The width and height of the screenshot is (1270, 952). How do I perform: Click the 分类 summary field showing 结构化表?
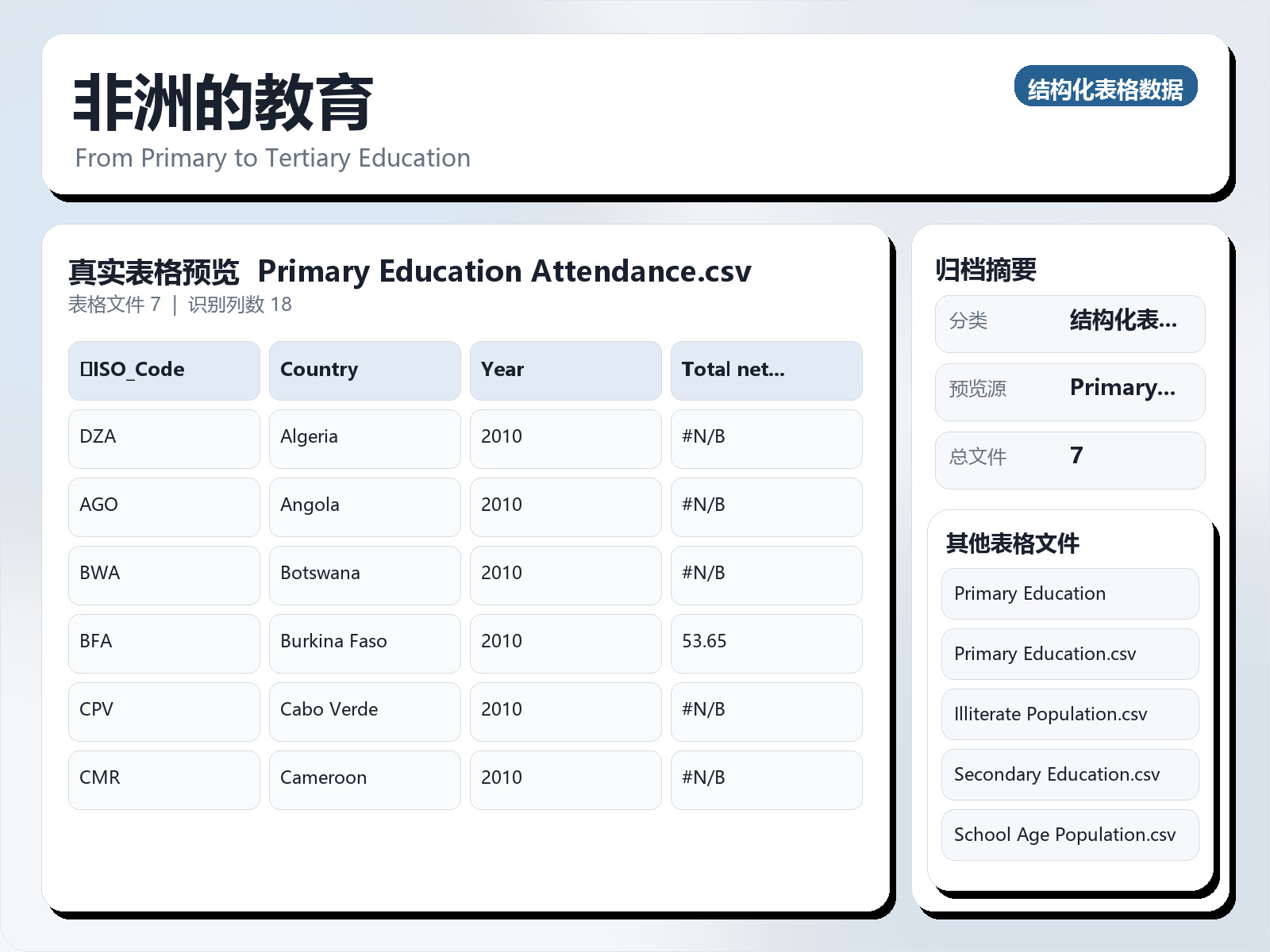[1069, 323]
